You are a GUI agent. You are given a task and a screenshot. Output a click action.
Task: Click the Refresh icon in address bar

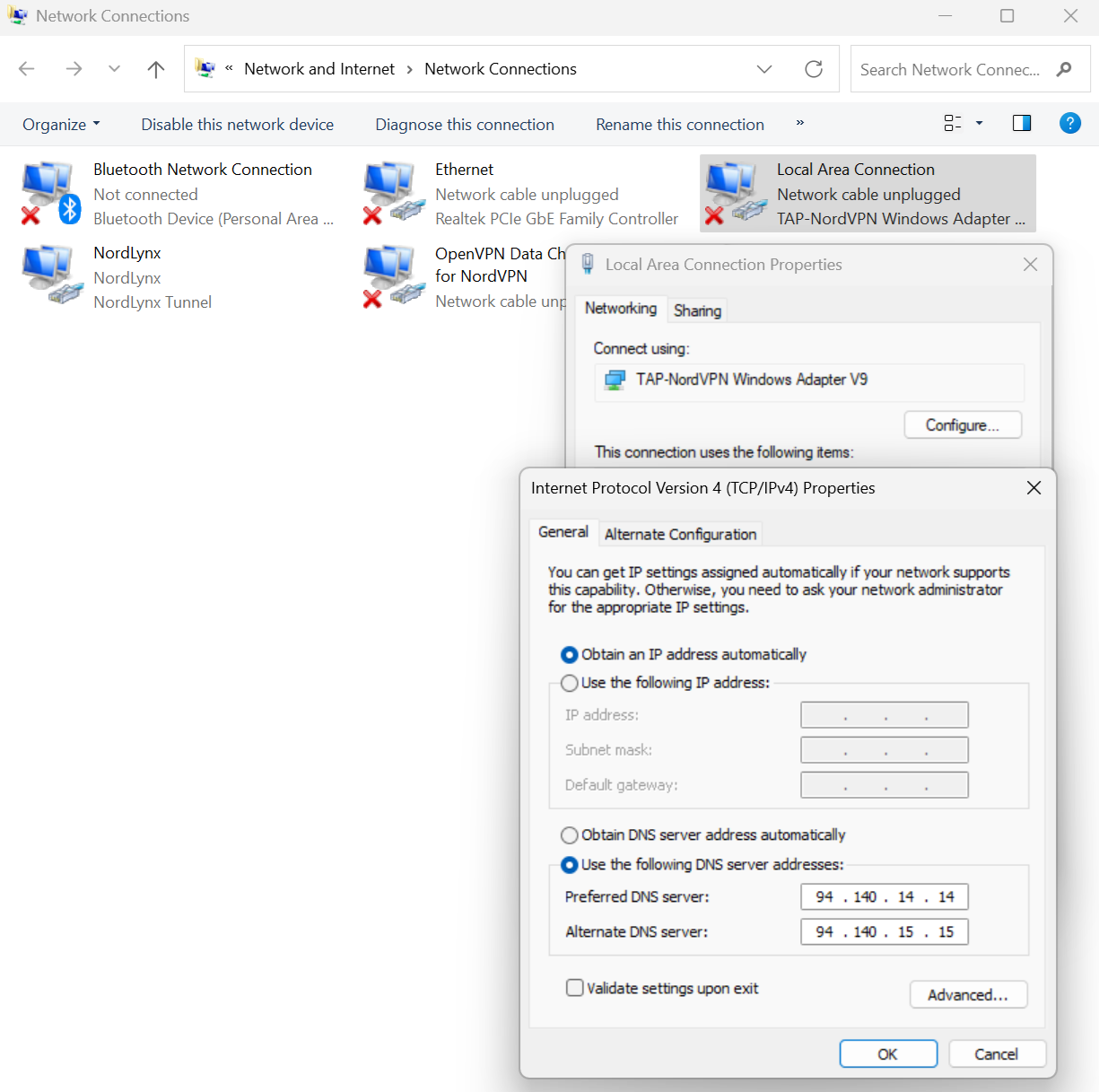point(814,69)
